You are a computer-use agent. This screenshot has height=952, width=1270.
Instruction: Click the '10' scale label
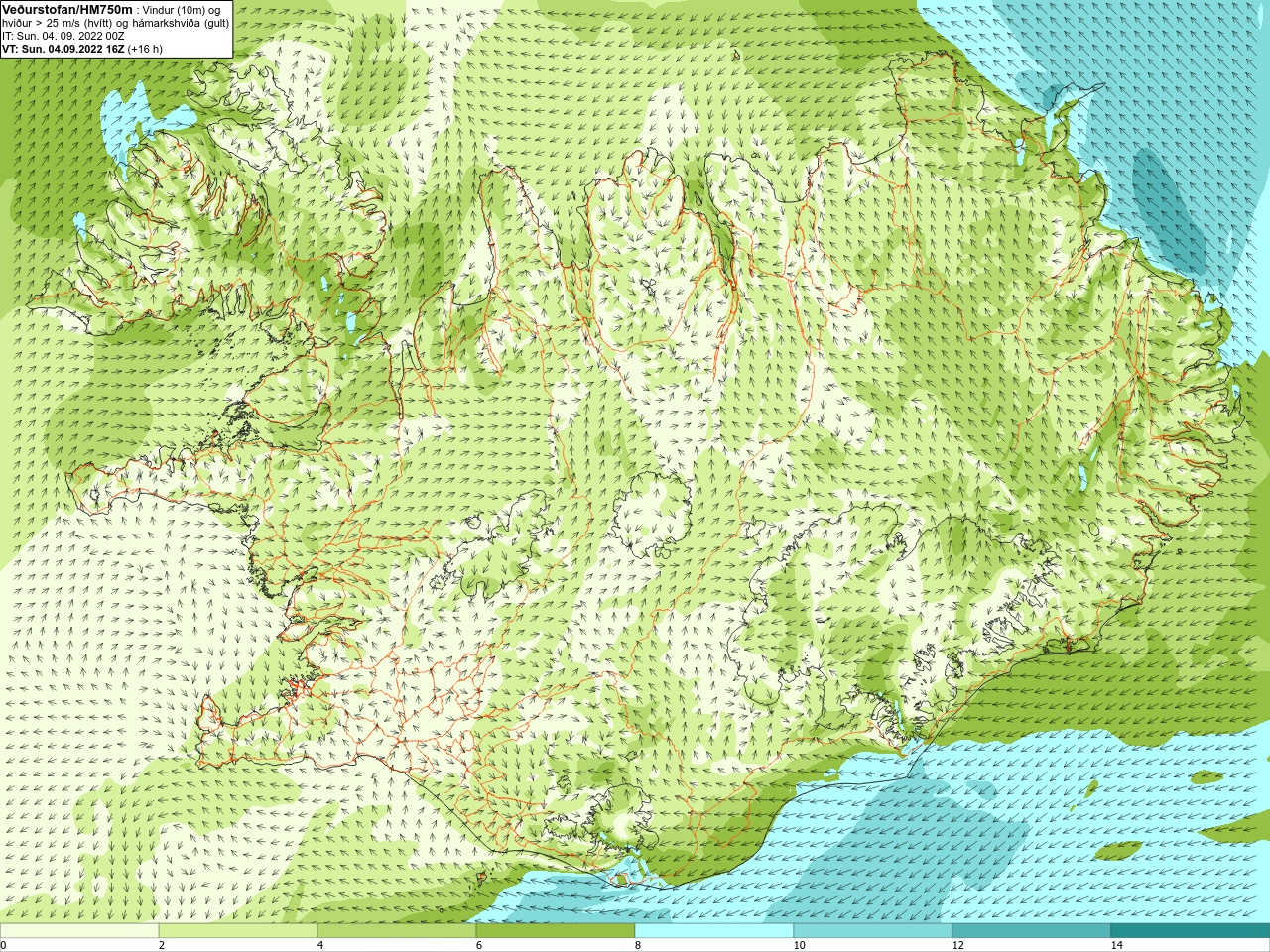click(799, 945)
